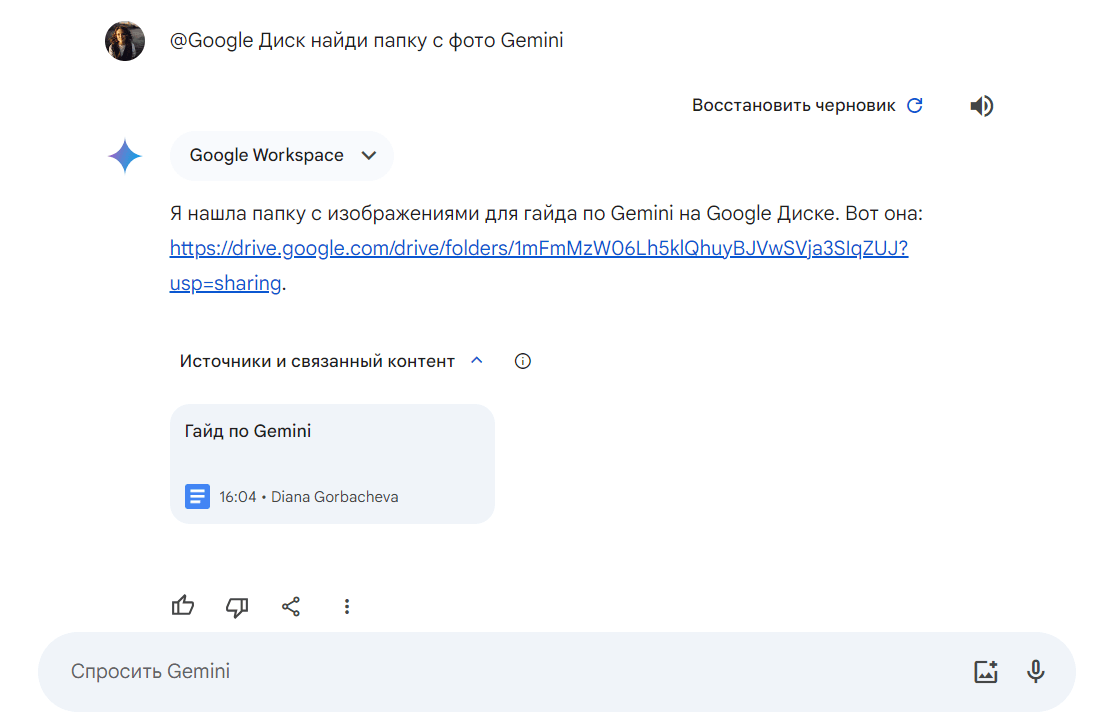Listen to response via speaker icon
This screenshot has height=721, width=1109.
click(x=981, y=106)
